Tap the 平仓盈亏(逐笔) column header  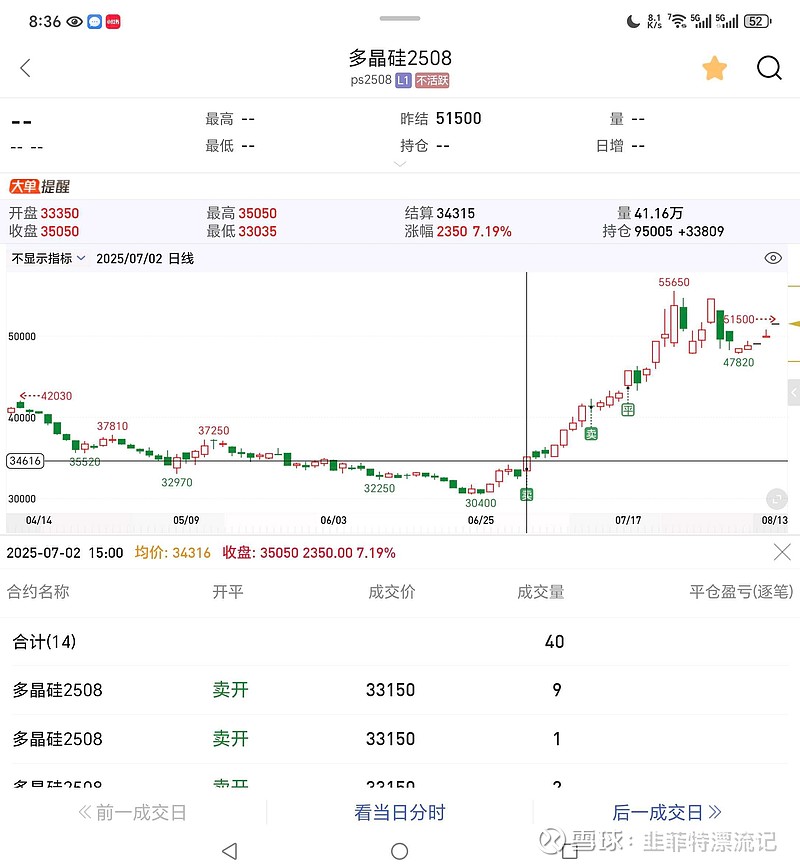(x=741, y=592)
